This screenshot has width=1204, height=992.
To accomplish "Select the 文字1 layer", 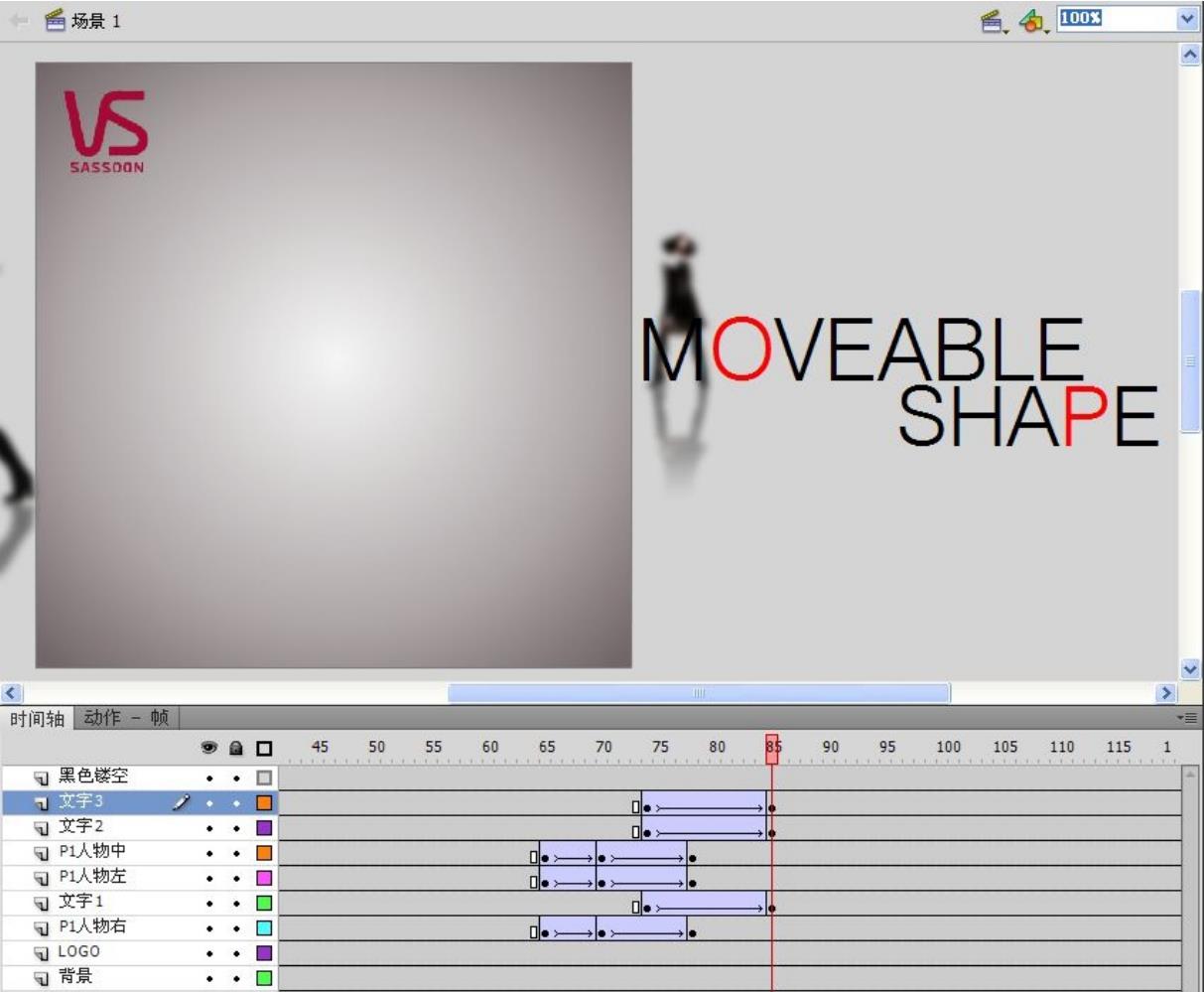I will [x=80, y=902].
